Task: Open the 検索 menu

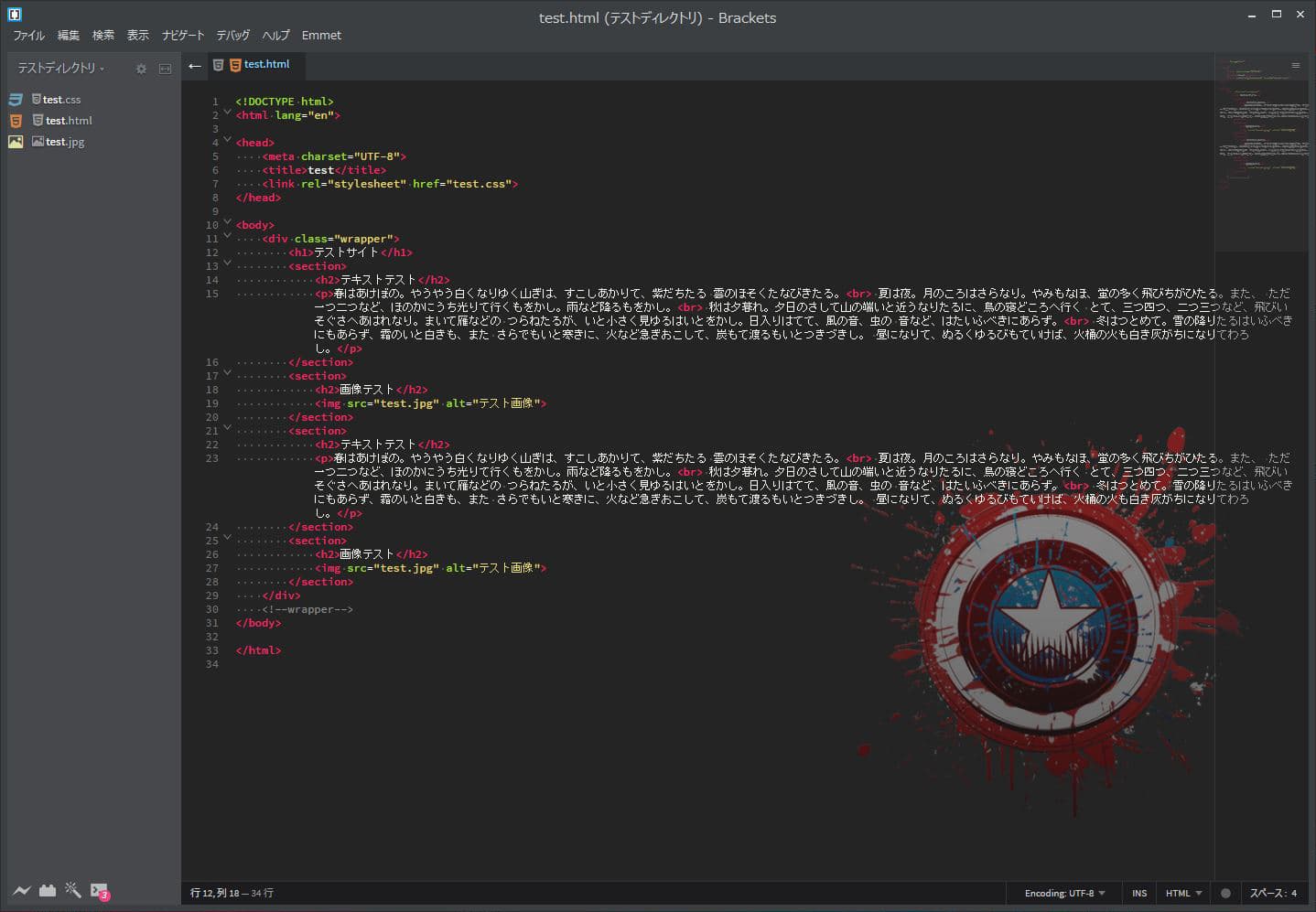Action: click(x=103, y=36)
